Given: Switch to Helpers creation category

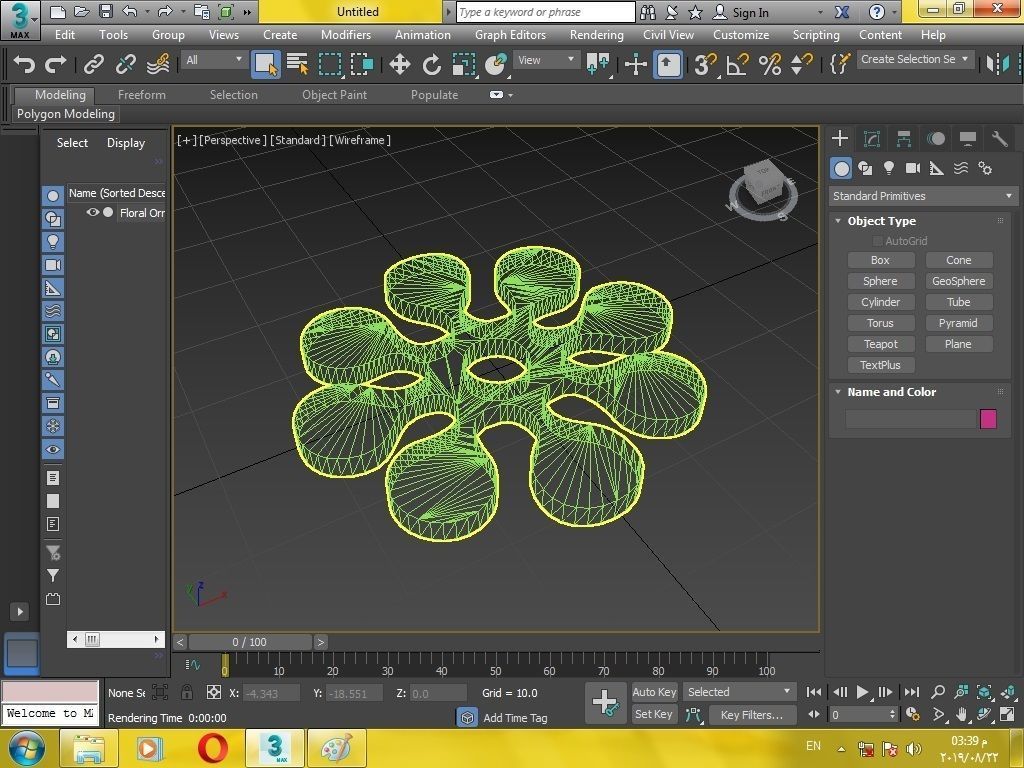Looking at the screenshot, I should tap(936, 168).
